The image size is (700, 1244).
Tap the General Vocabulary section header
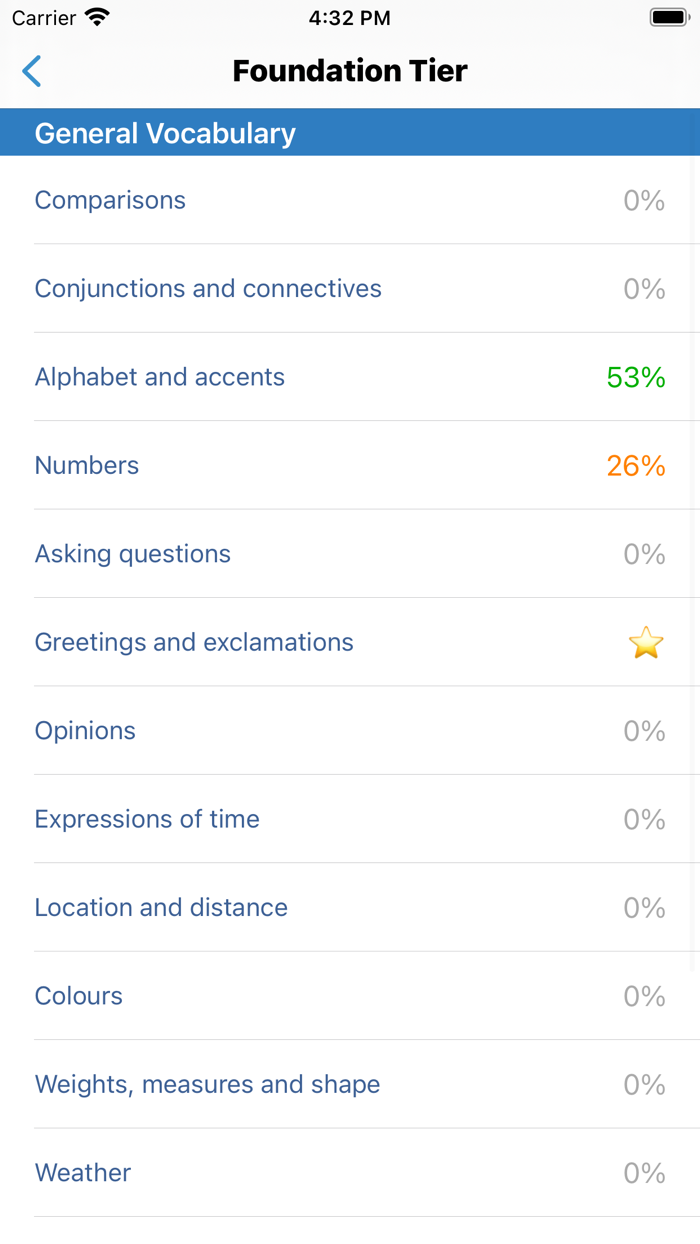click(x=165, y=132)
